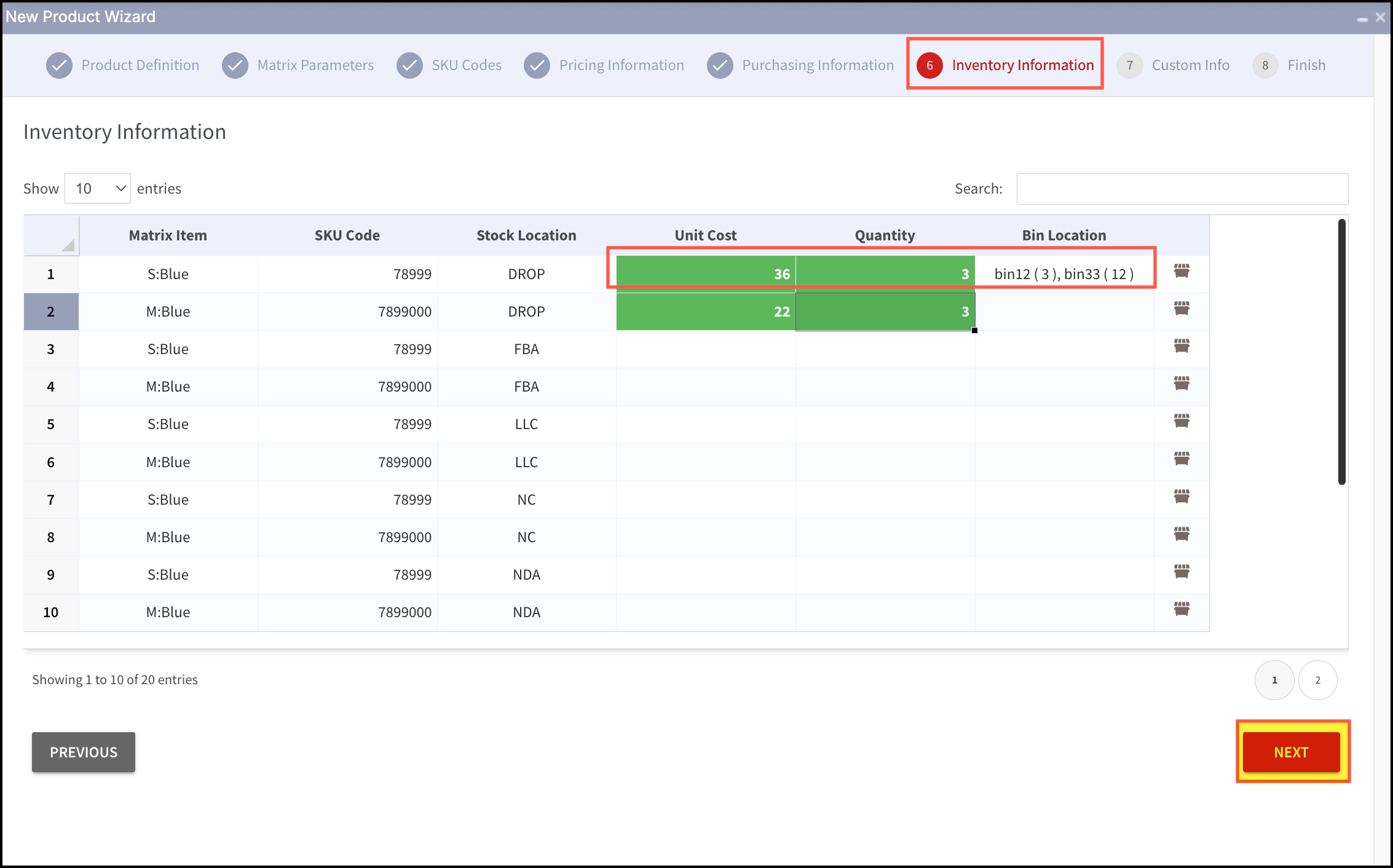The height and width of the screenshot is (868, 1393).
Task: Sort by Matrix Item column header
Action: click(168, 235)
